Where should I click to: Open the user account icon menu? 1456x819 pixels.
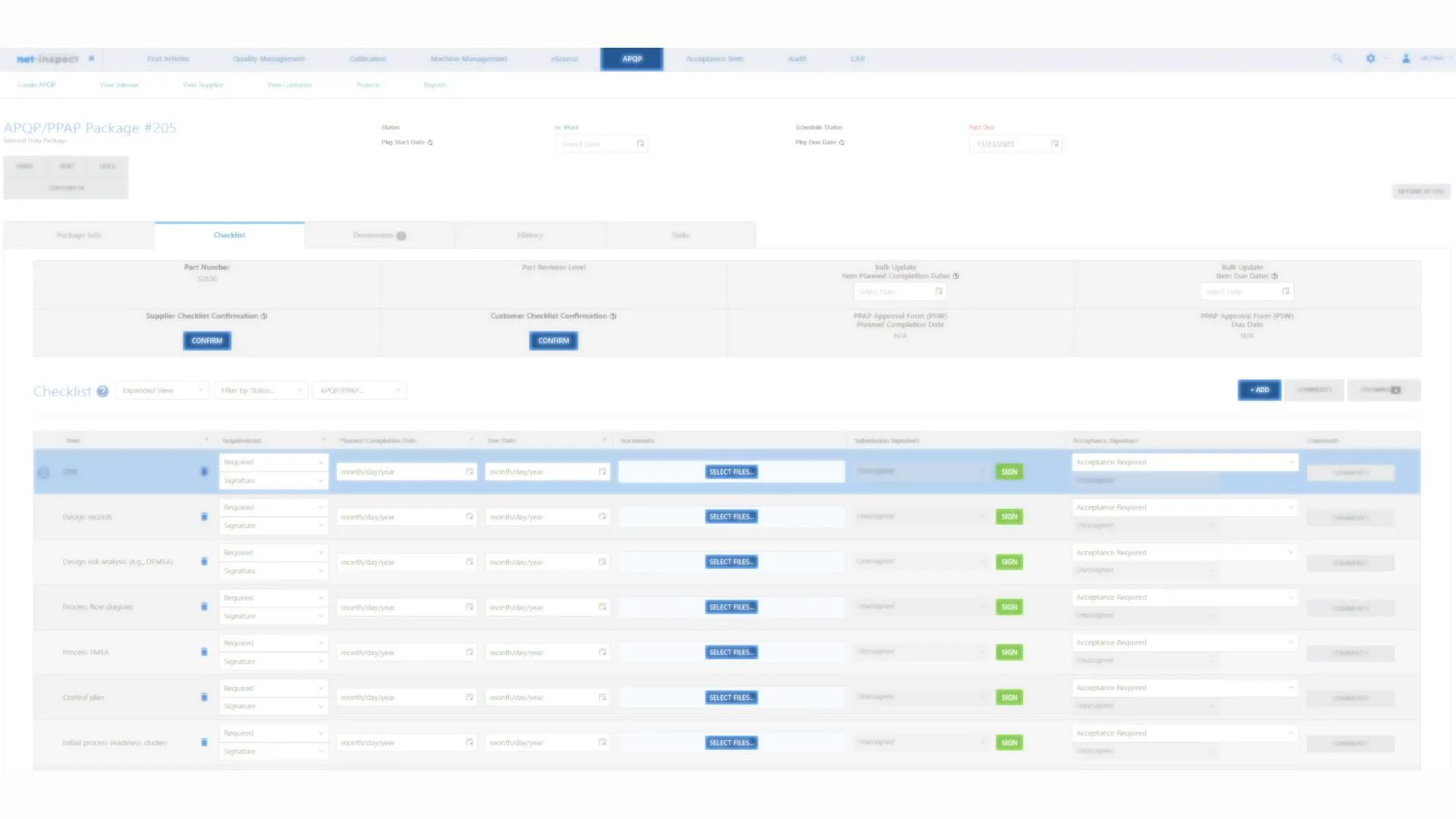coord(1406,58)
